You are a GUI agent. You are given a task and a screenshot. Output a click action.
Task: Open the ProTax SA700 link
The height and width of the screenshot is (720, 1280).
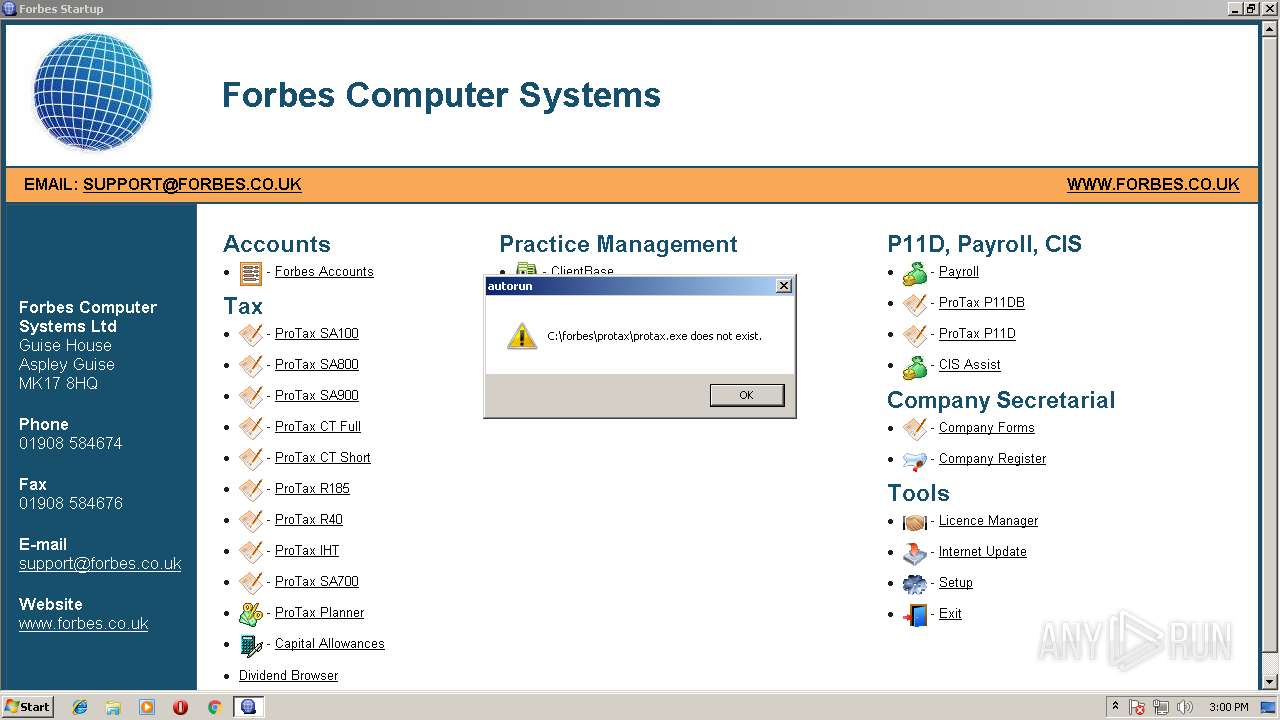[x=317, y=582]
